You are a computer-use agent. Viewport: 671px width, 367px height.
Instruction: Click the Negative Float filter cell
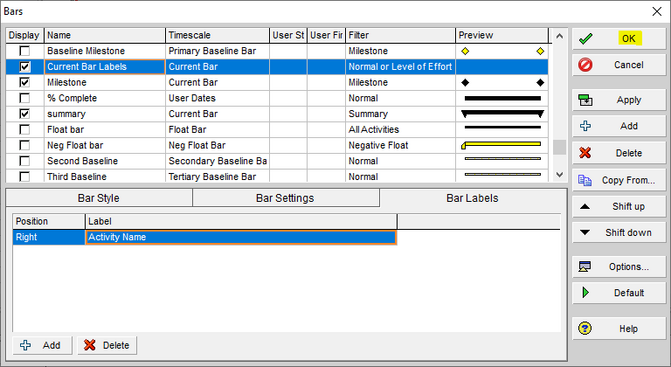click(400, 145)
